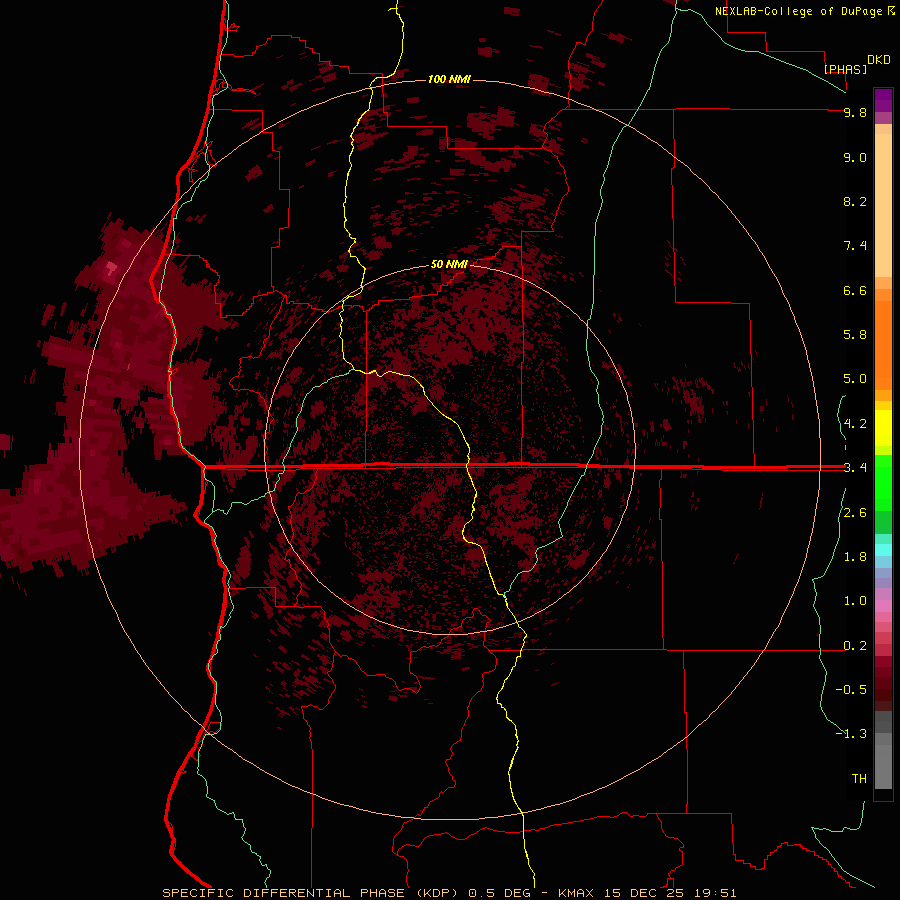Click the 50 NMI range ring label
Screen dimensions: 900x900
pyautogui.click(x=449, y=264)
